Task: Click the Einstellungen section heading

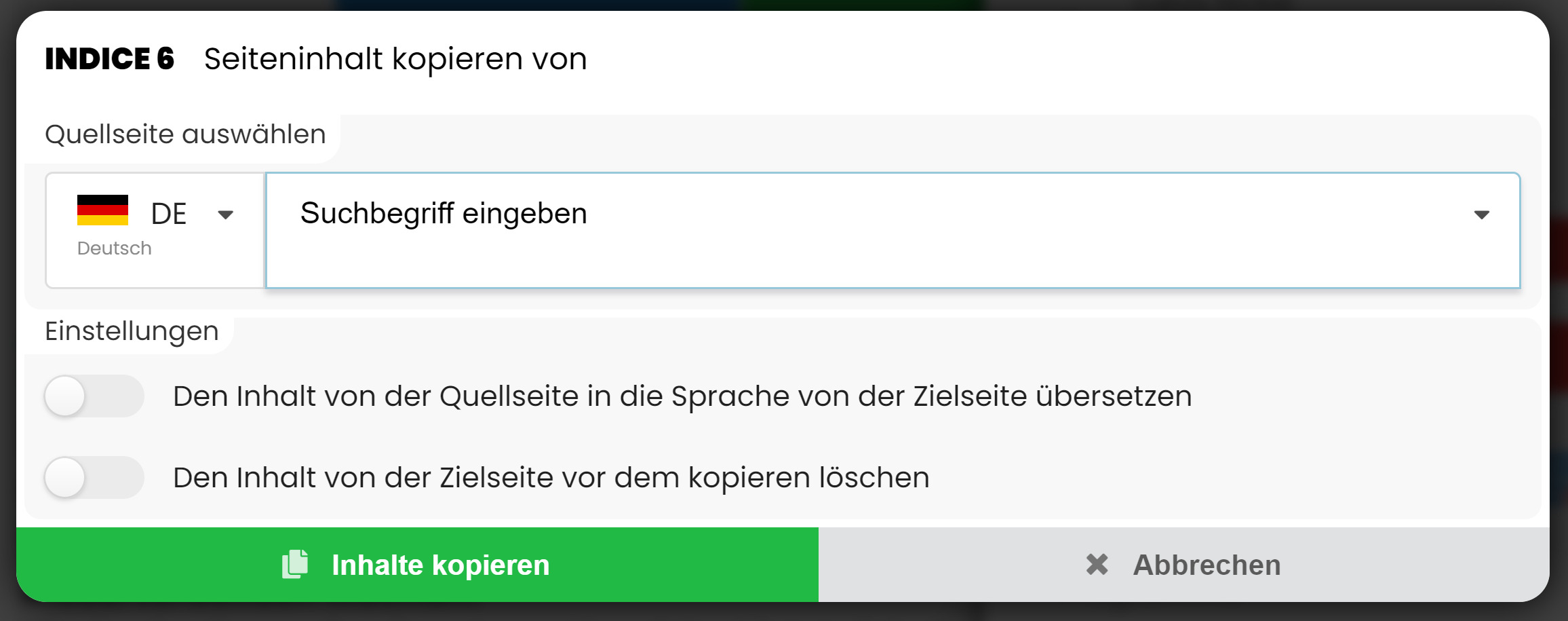Action: pos(132,331)
